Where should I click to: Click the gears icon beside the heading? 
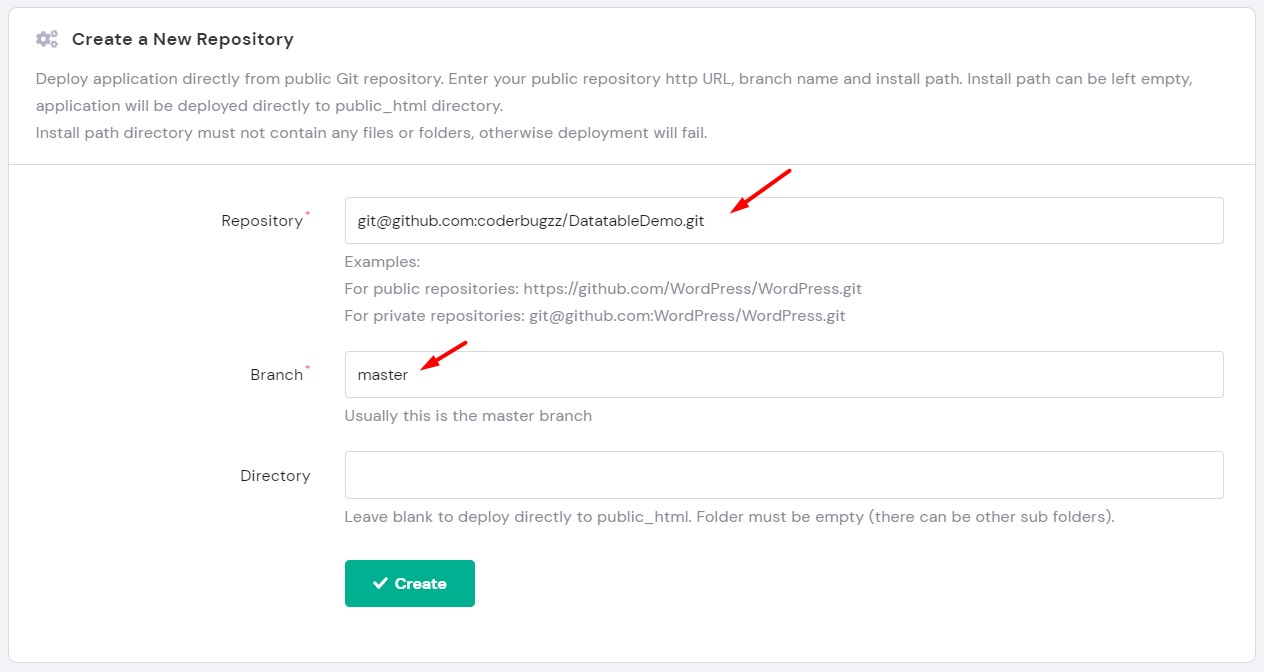pyautogui.click(x=46, y=38)
